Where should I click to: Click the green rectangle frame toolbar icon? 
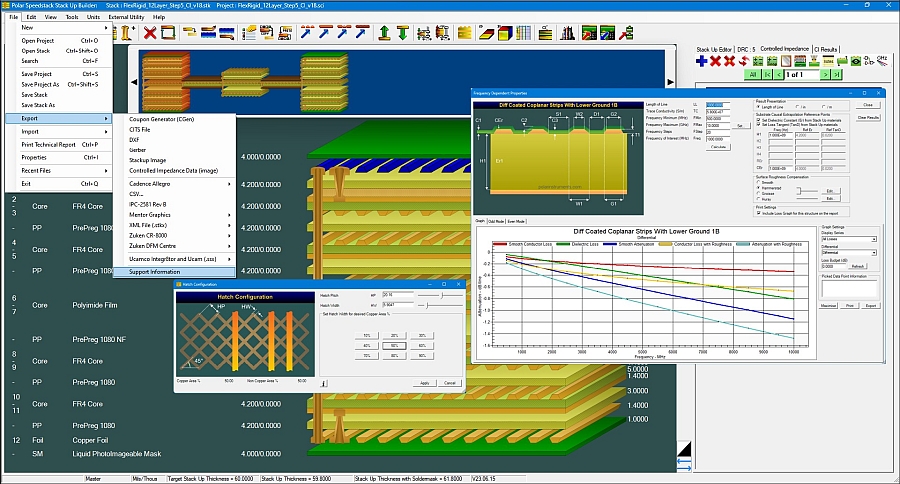coord(168,32)
